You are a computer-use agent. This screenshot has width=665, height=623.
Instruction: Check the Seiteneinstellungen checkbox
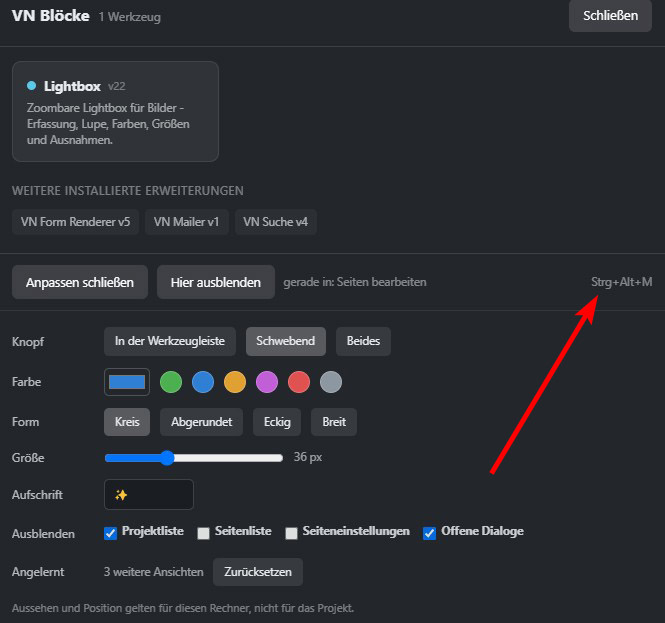coord(291,533)
